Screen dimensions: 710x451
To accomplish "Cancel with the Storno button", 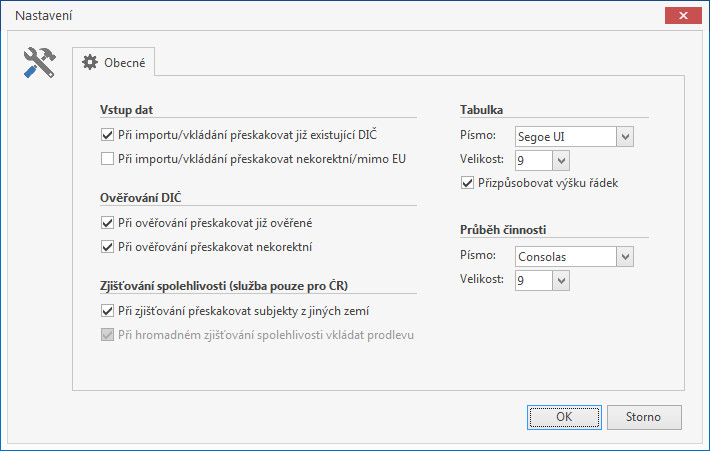I will pos(644,417).
